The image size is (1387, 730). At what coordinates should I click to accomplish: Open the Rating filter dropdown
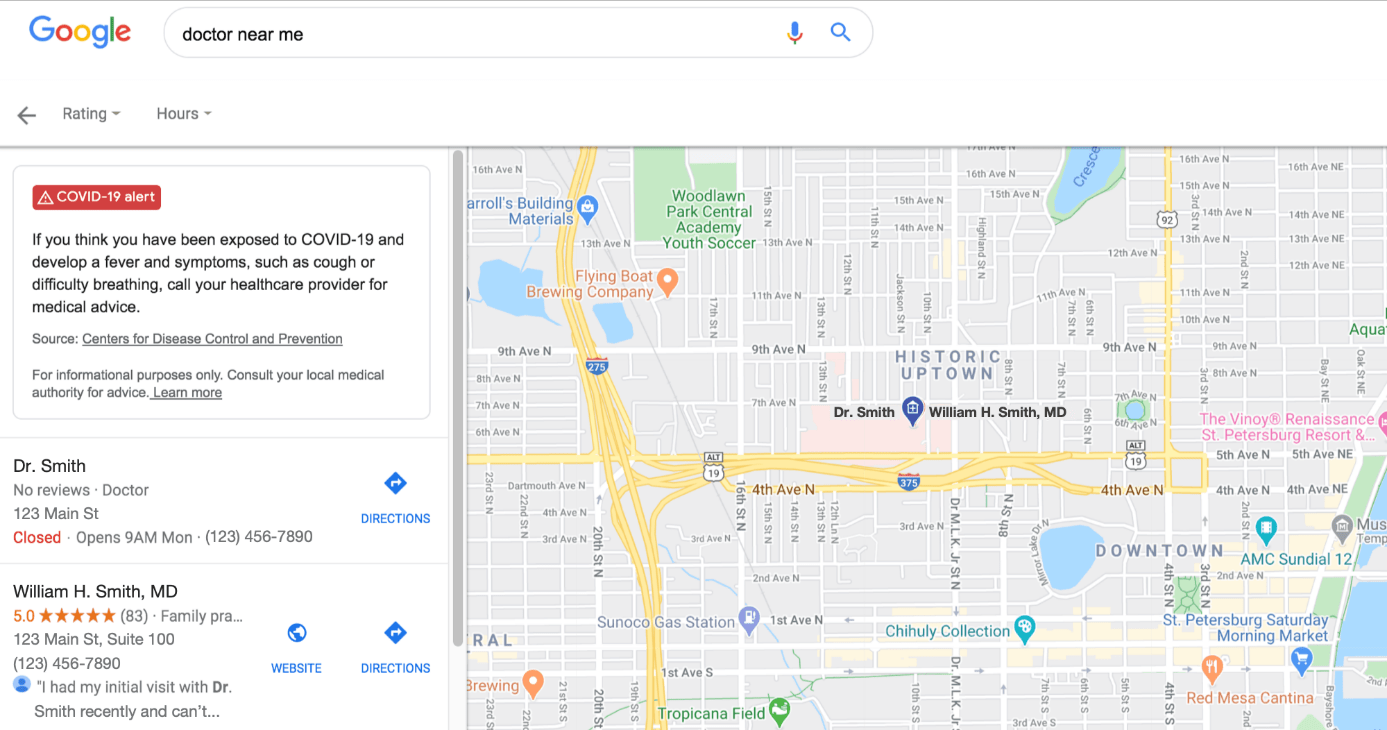(91, 114)
